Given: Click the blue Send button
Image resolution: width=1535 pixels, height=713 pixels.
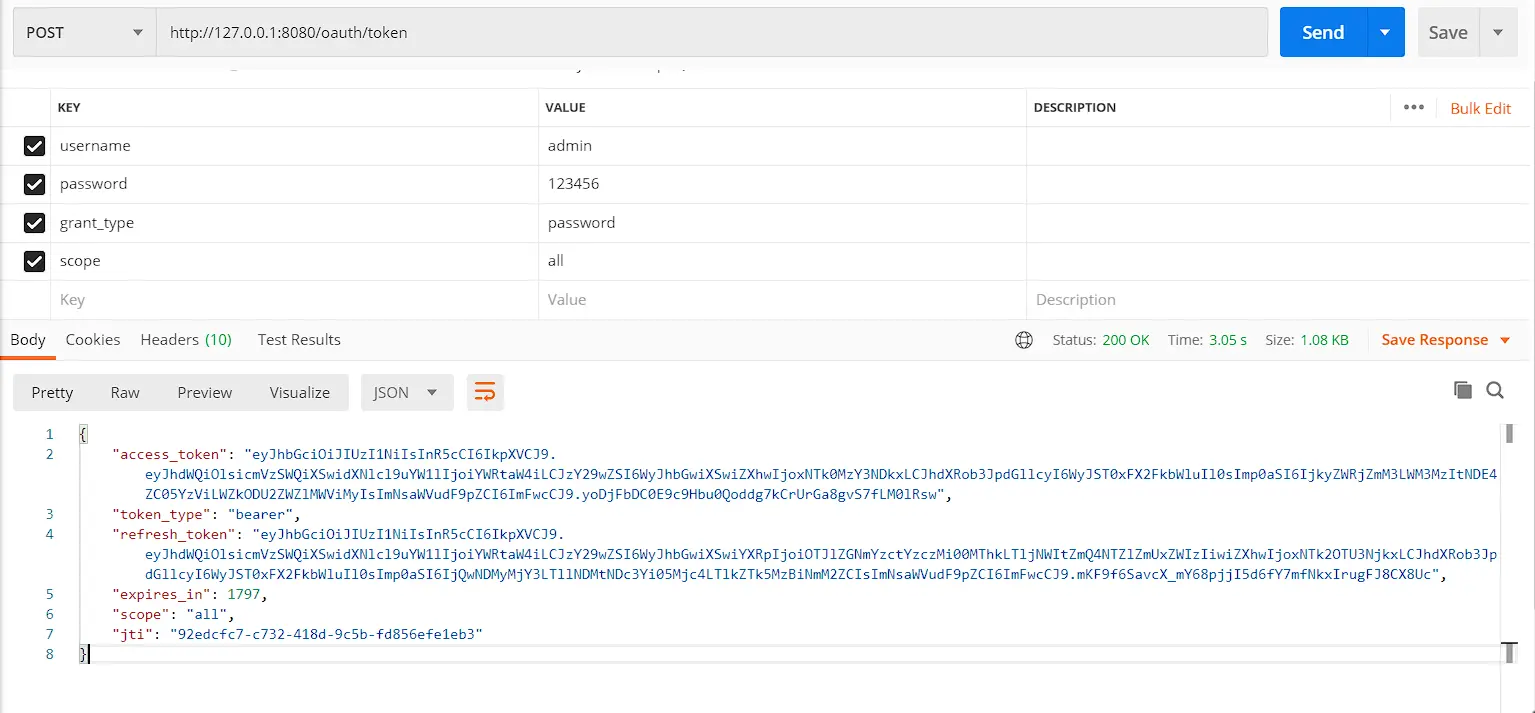Looking at the screenshot, I should click(x=1323, y=32).
